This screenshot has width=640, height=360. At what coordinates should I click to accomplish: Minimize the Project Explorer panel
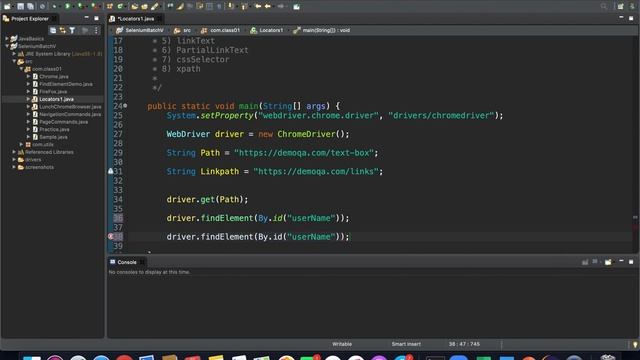(87, 18)
